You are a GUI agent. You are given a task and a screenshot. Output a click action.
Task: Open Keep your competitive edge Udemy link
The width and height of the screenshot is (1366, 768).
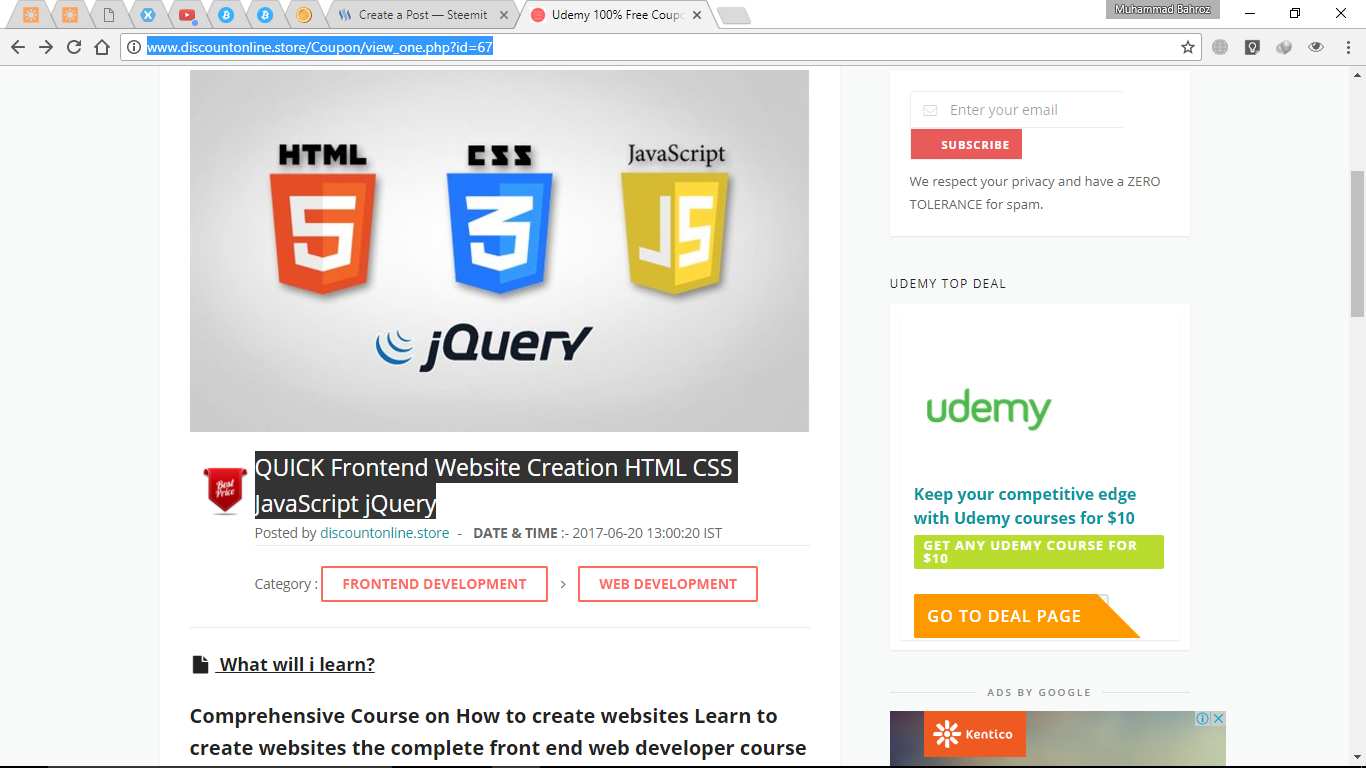[1025, 506]
